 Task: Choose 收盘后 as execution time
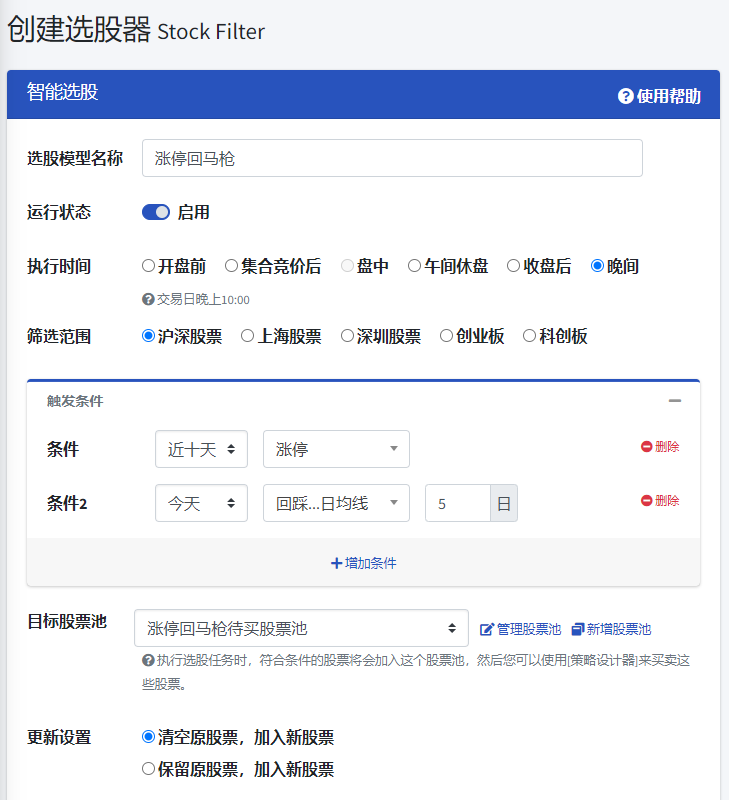[514, 266]
